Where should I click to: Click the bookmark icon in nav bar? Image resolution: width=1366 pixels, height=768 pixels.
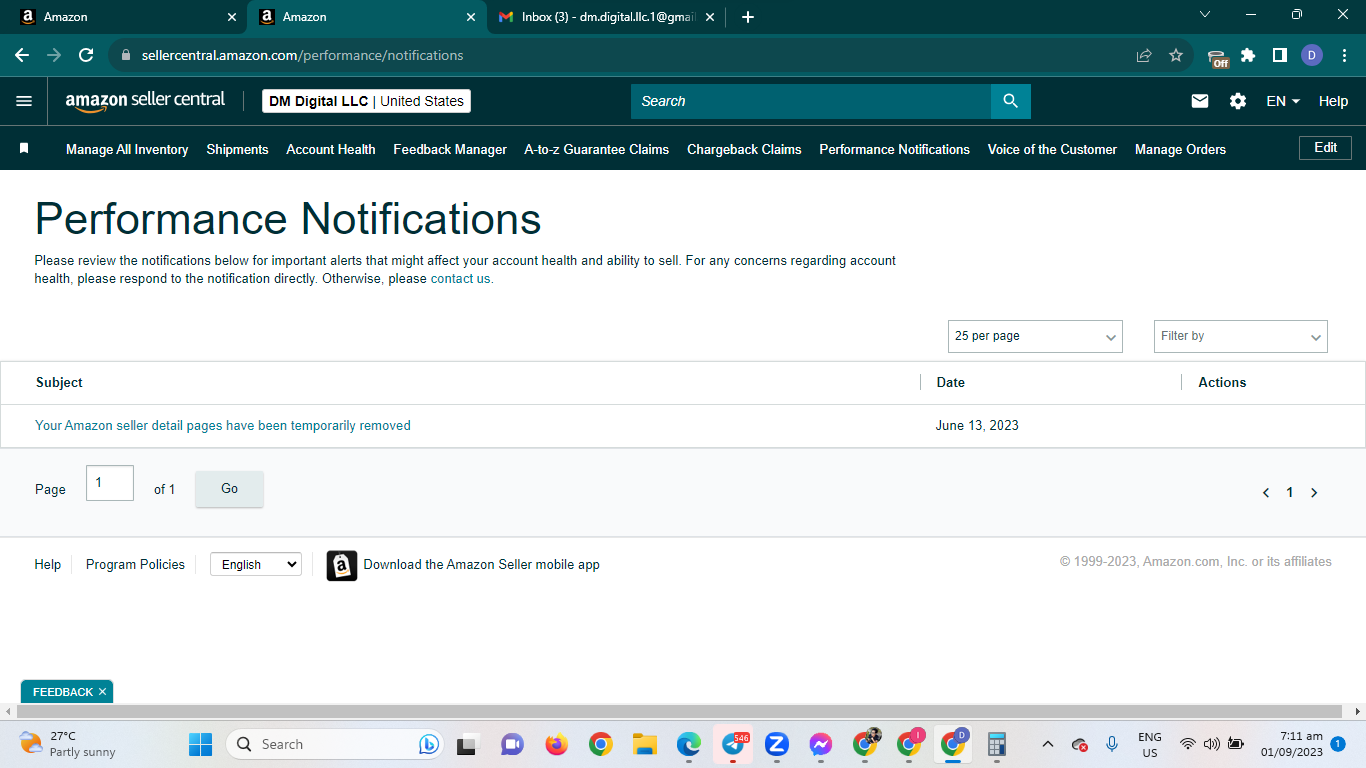[x=24, y=148]
